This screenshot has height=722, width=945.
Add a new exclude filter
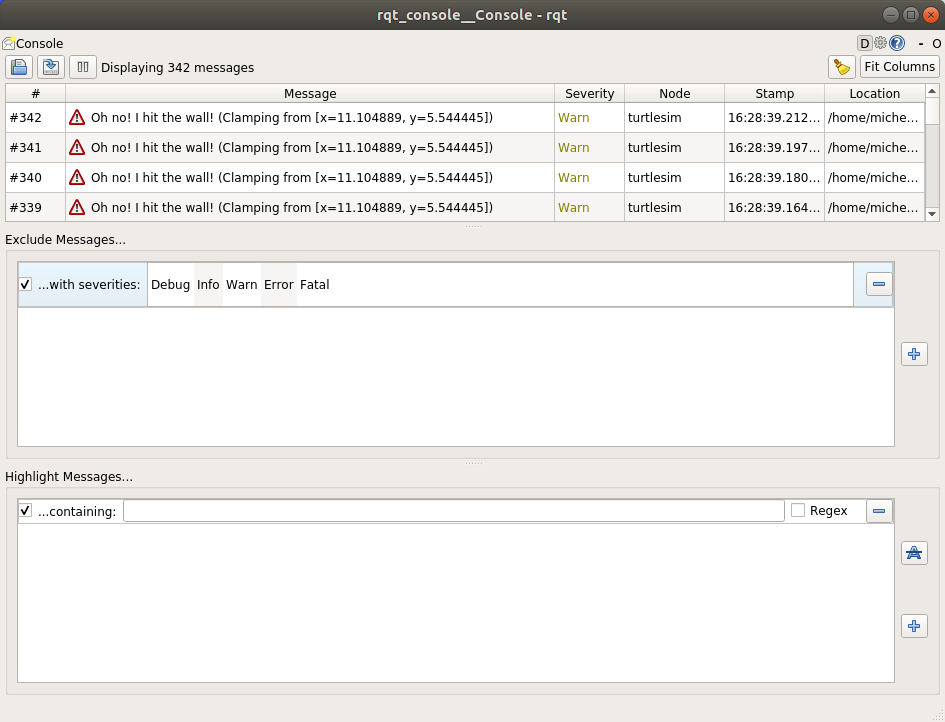914,354
